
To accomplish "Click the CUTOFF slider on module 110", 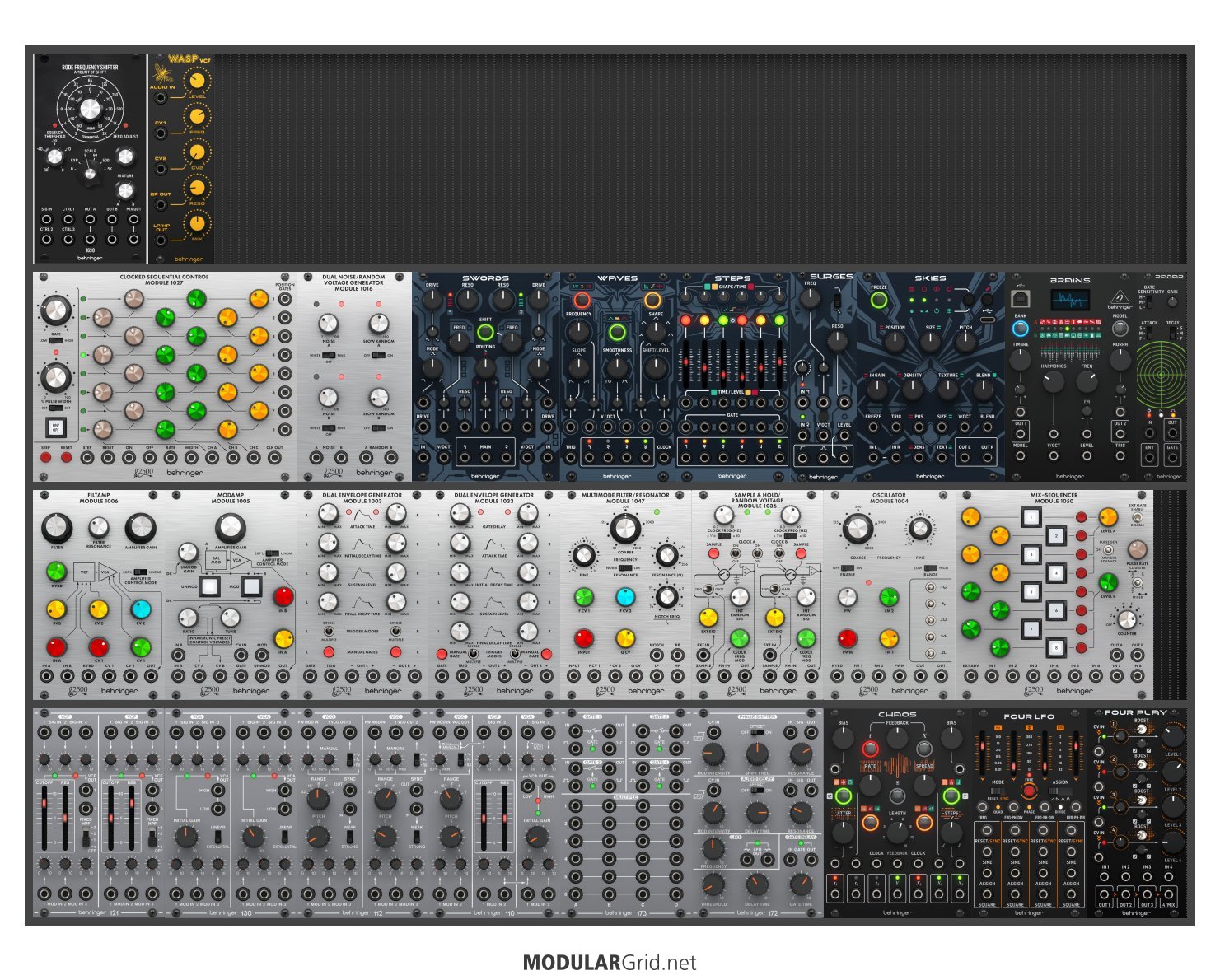I will (484, 818).
